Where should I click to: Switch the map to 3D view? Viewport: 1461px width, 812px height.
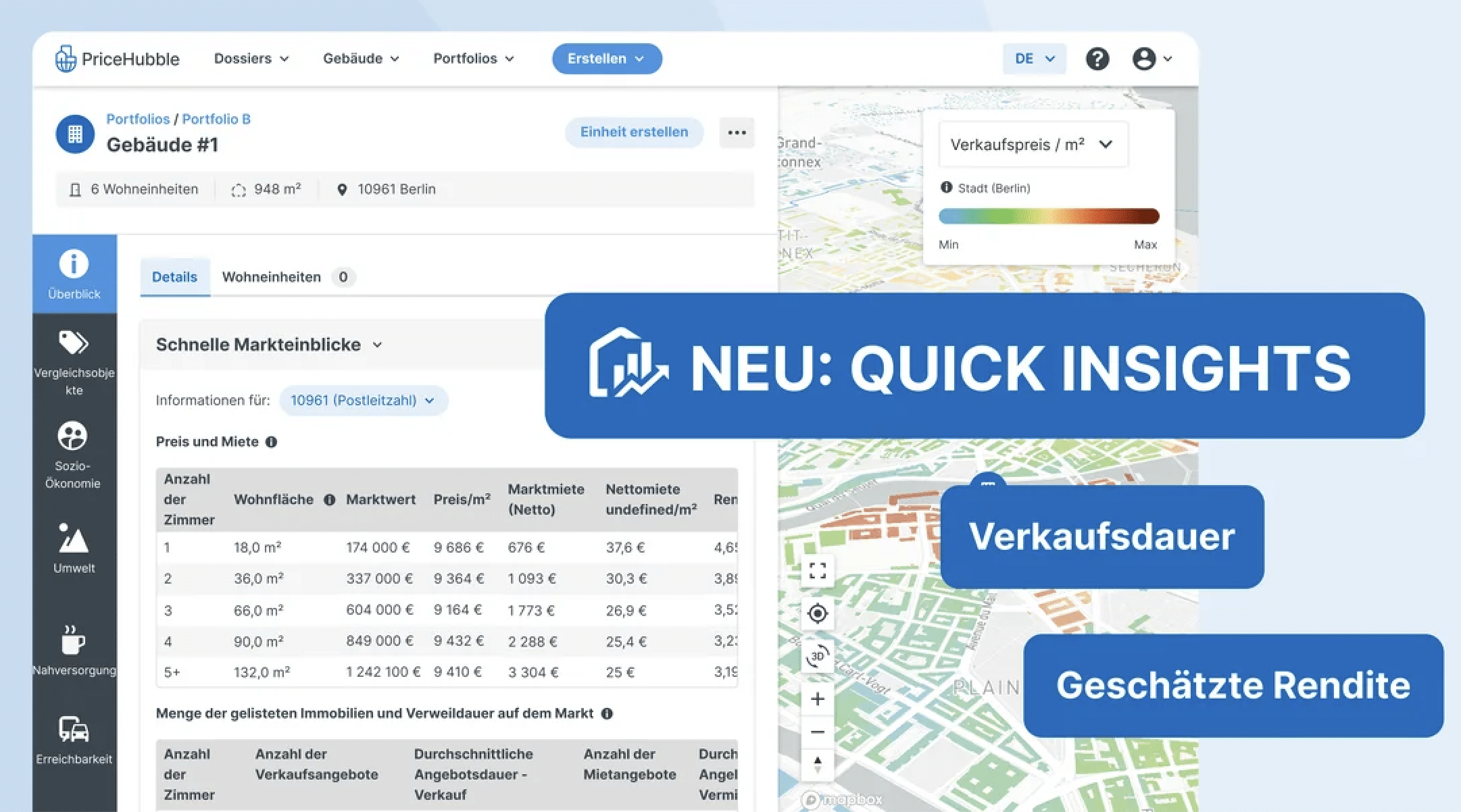pos(818,656)
